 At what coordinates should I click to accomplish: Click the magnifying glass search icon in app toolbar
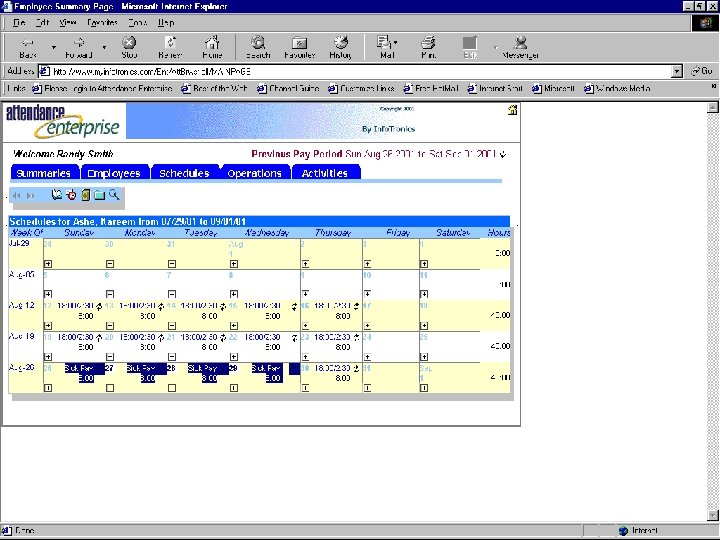[x=114, y=195]
